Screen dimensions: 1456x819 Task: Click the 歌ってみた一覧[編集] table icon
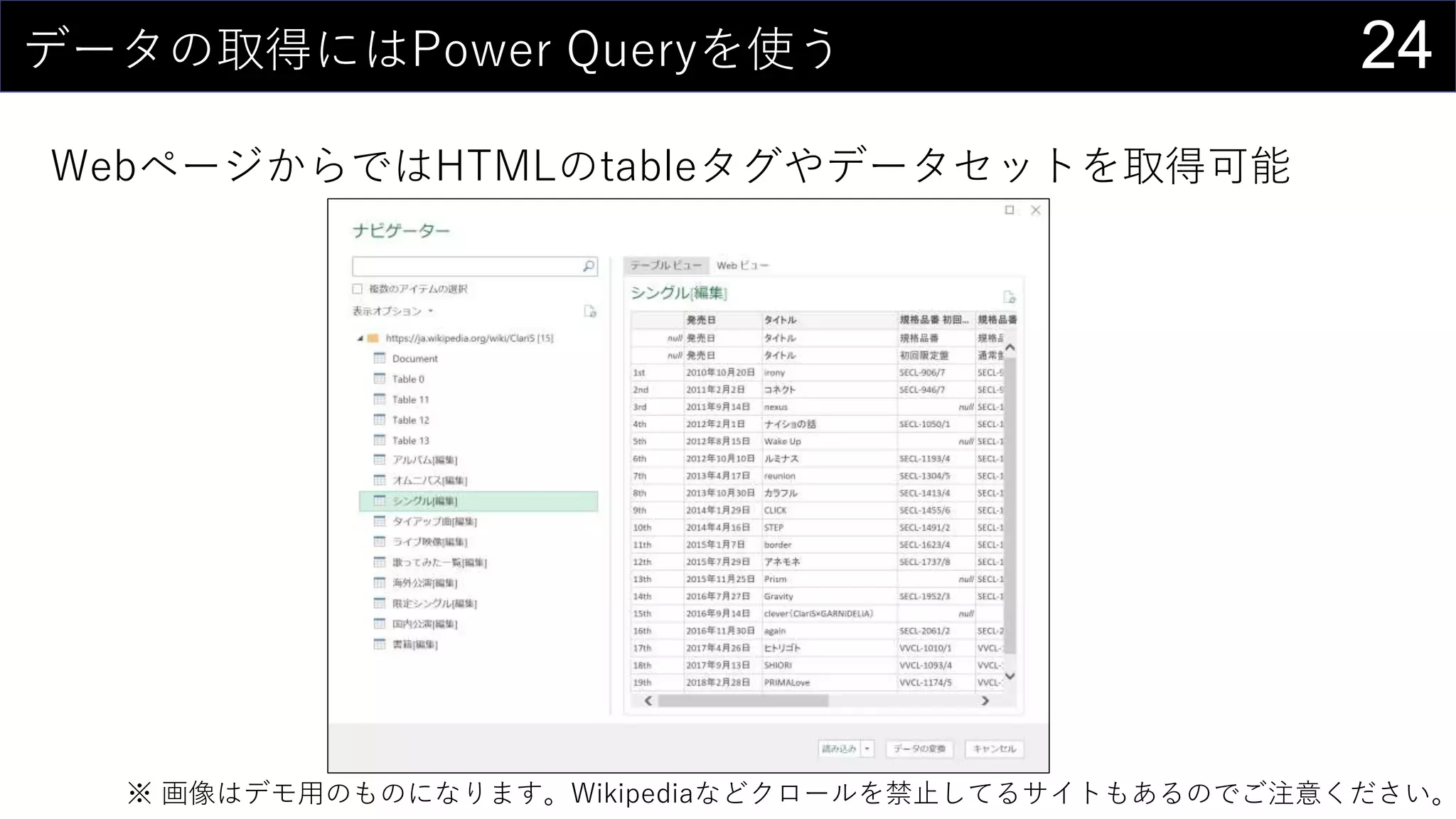tap(380, 562)
